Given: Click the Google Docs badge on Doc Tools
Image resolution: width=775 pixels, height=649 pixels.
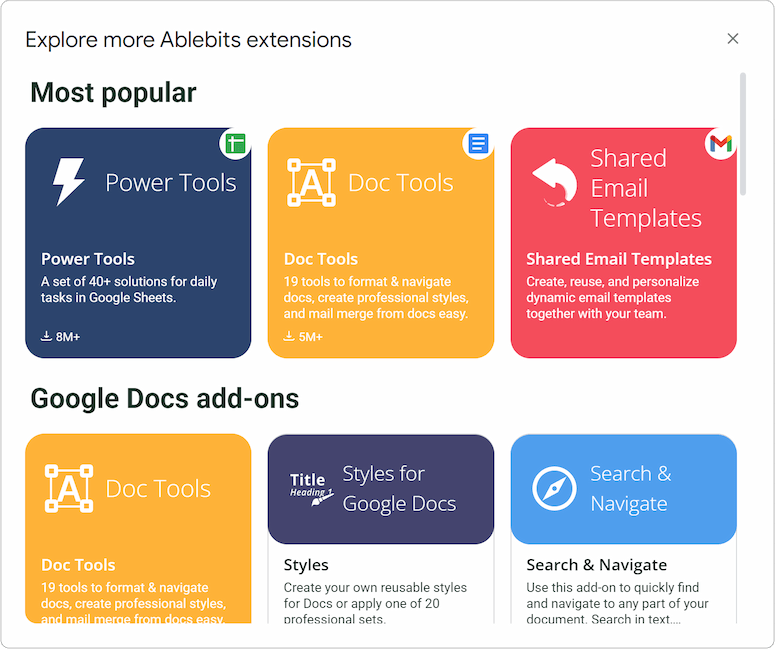Looking at the screenshot, I should click(x=478, y=144).
